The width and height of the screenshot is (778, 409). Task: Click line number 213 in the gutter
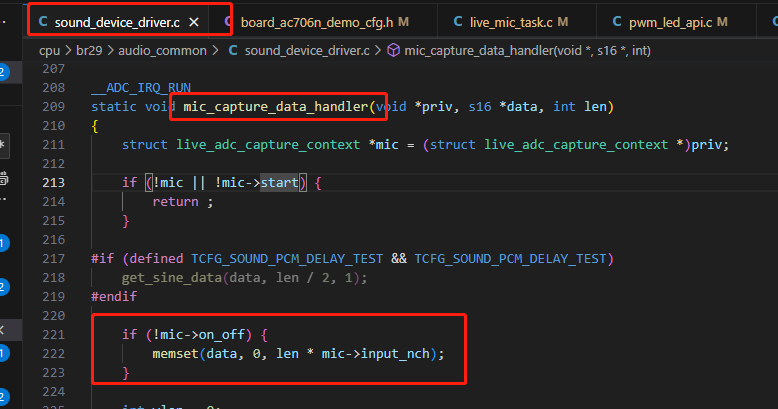[54, 183]
